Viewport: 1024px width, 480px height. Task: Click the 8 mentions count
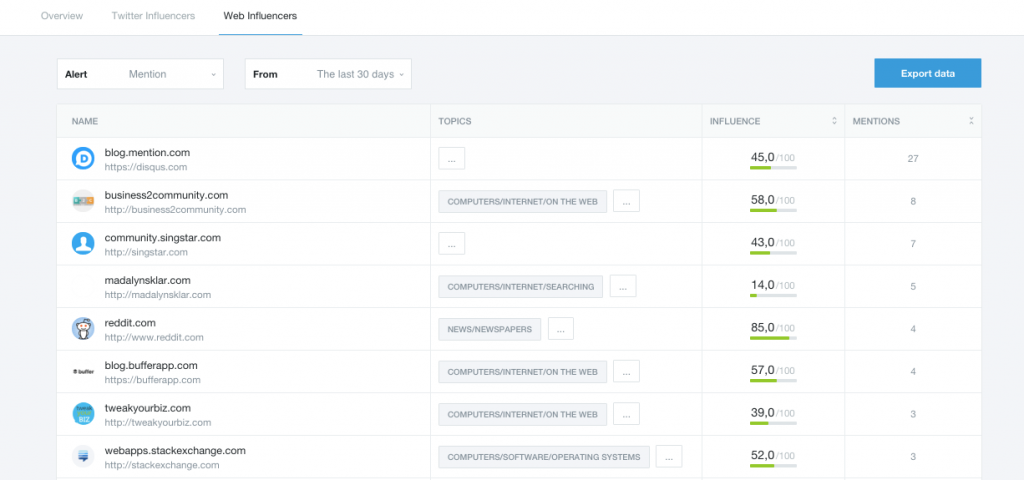tap(913, 201)
